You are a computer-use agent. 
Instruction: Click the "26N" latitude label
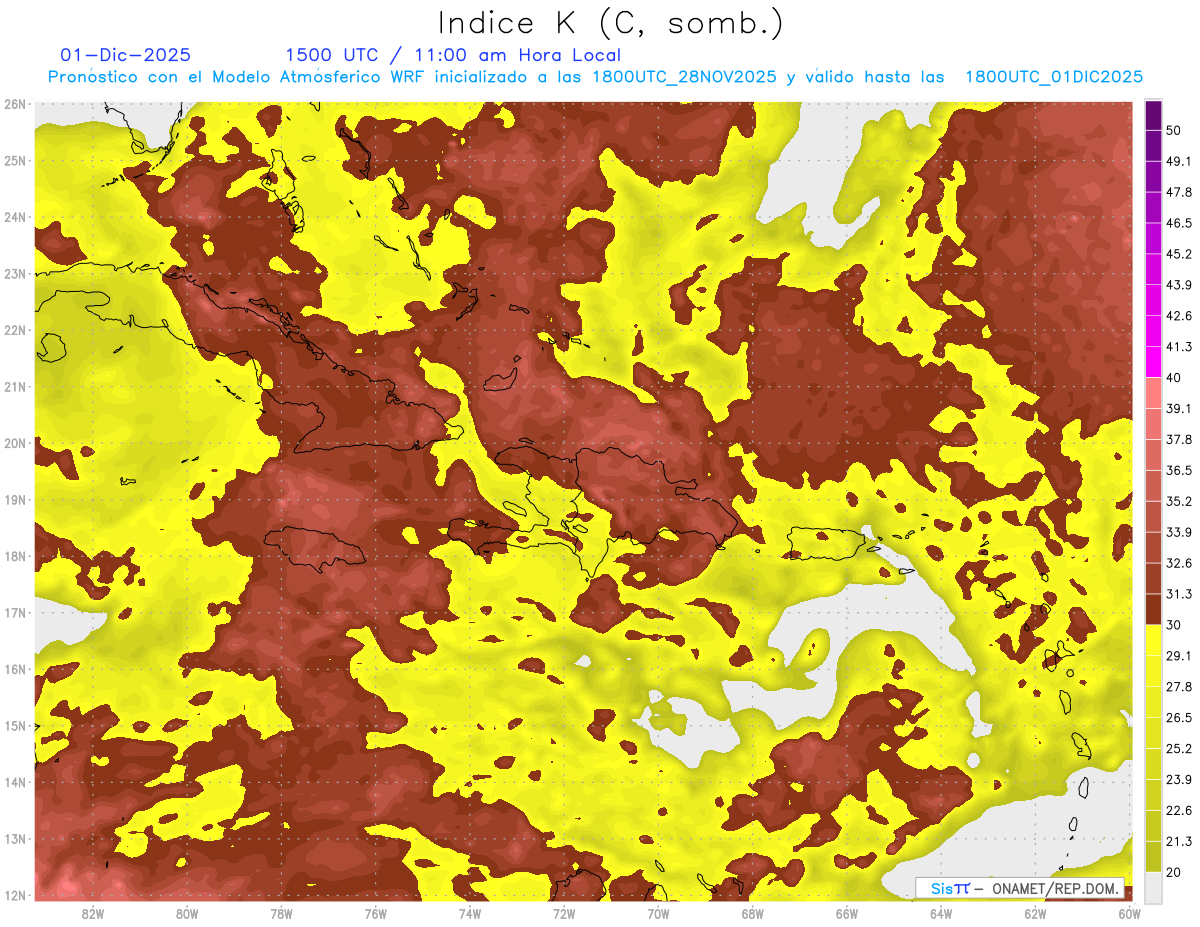point(15,104)
